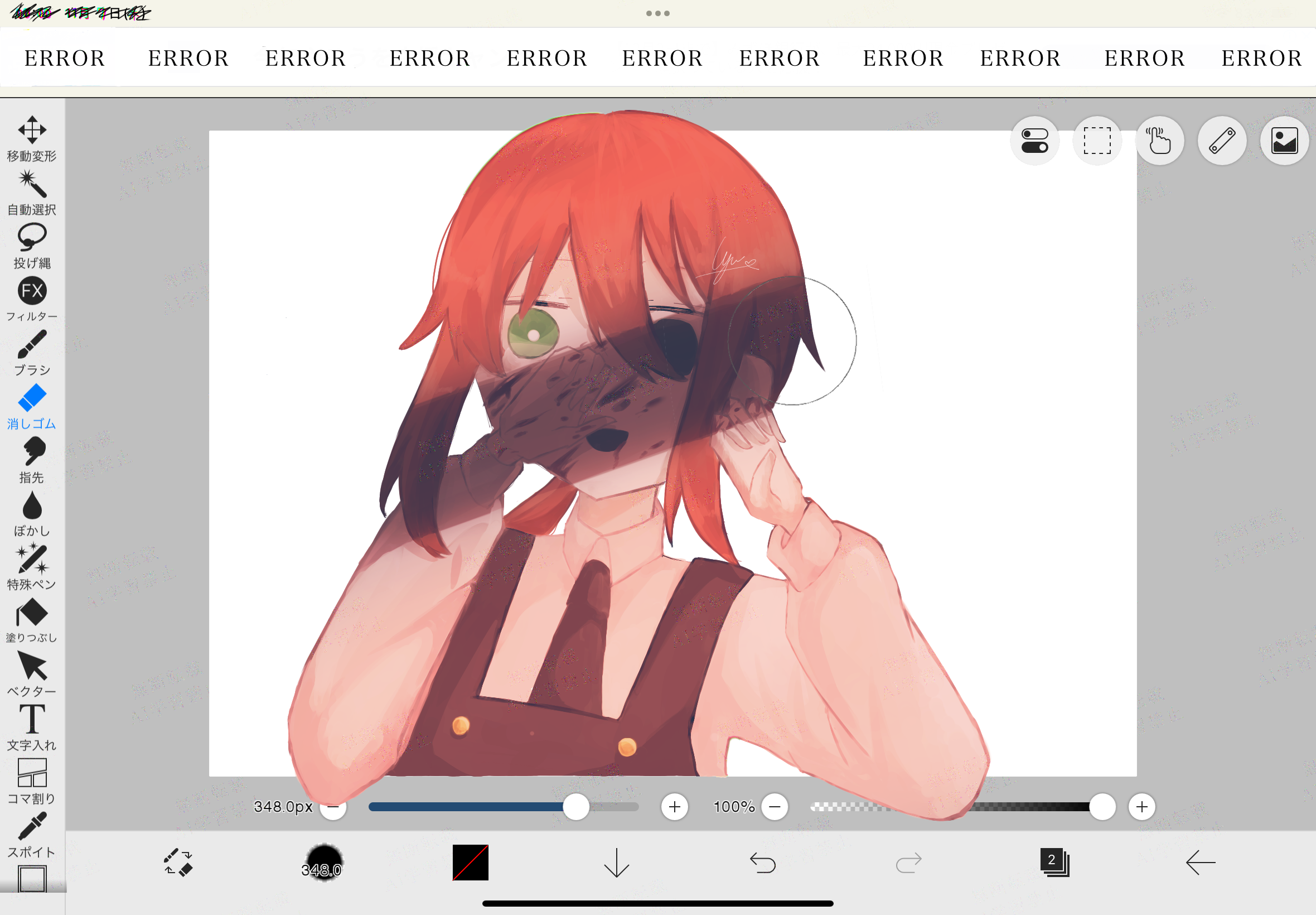This screenshot has width=1316, height=915.
Task: Open the layers panel showing 2
Action: (1054, 862)
